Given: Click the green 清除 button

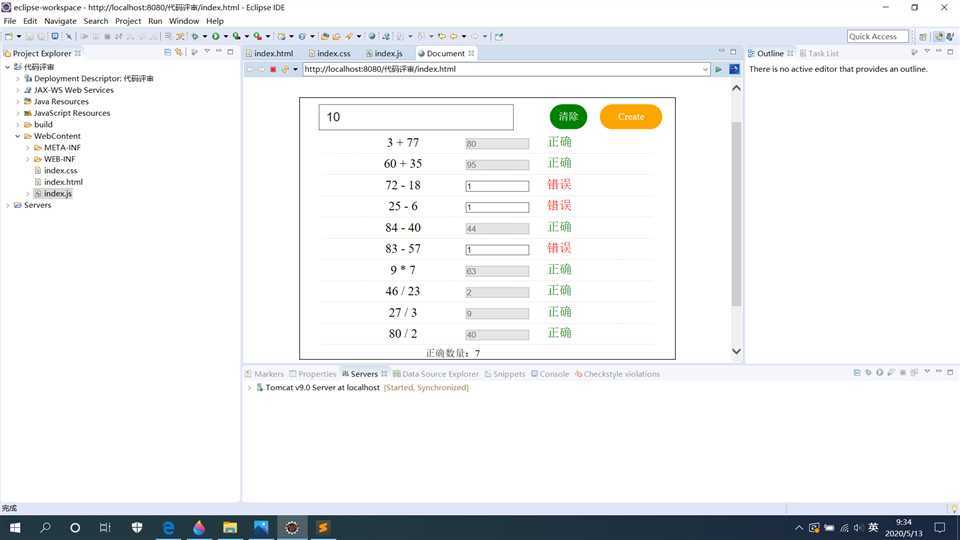Looking at the screenshot, I should [x=568, y=116].
